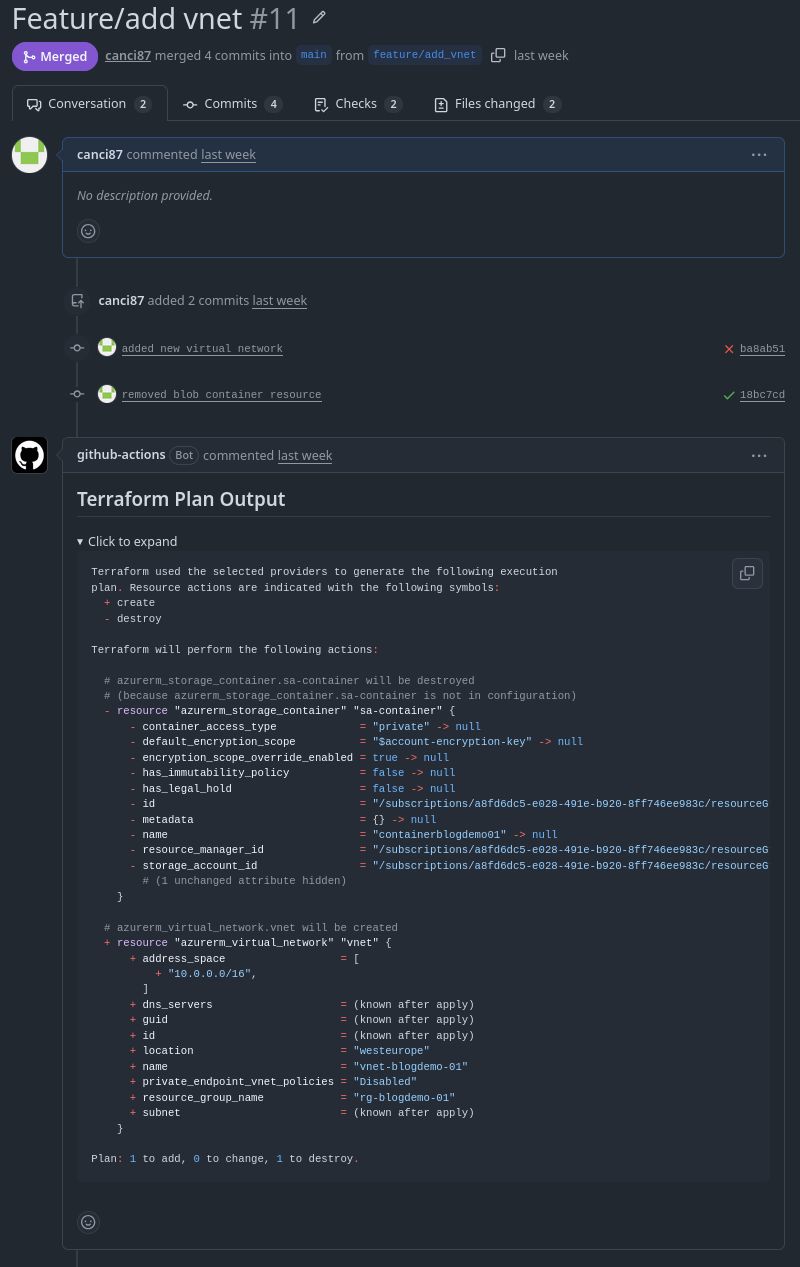The image size is (800, 1267).
Task: Click last week timestamp on github-actions comment
Action: point(305,455)
